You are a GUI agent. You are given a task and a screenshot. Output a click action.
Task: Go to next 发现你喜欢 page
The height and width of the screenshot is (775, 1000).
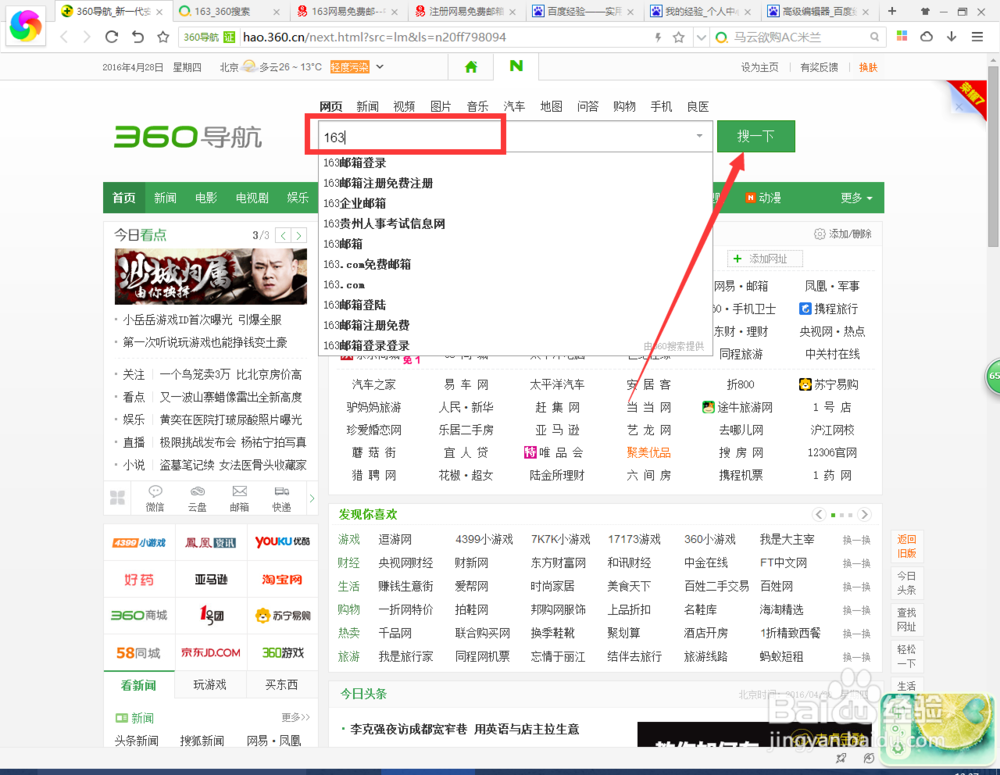point(864,514)
